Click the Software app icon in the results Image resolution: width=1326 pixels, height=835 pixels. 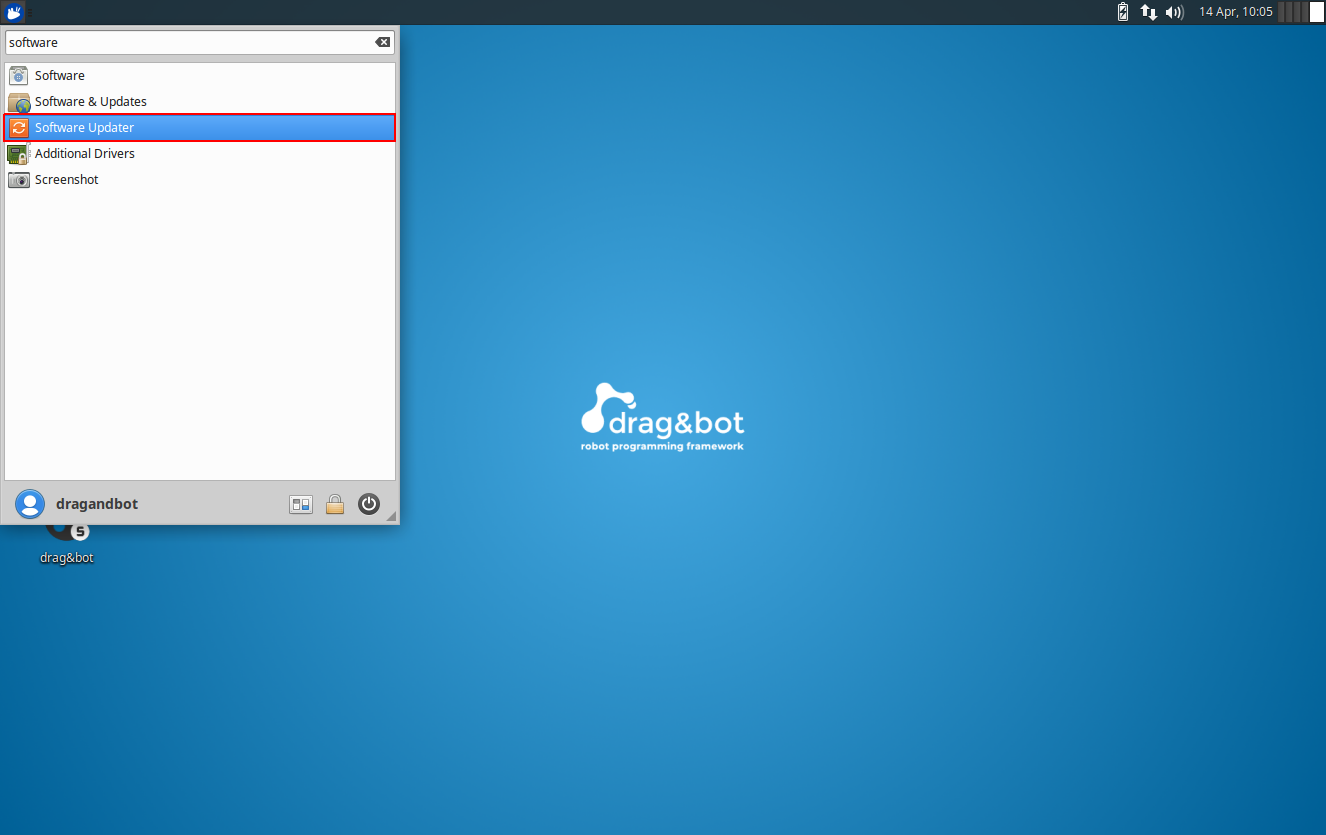(18, 76)
